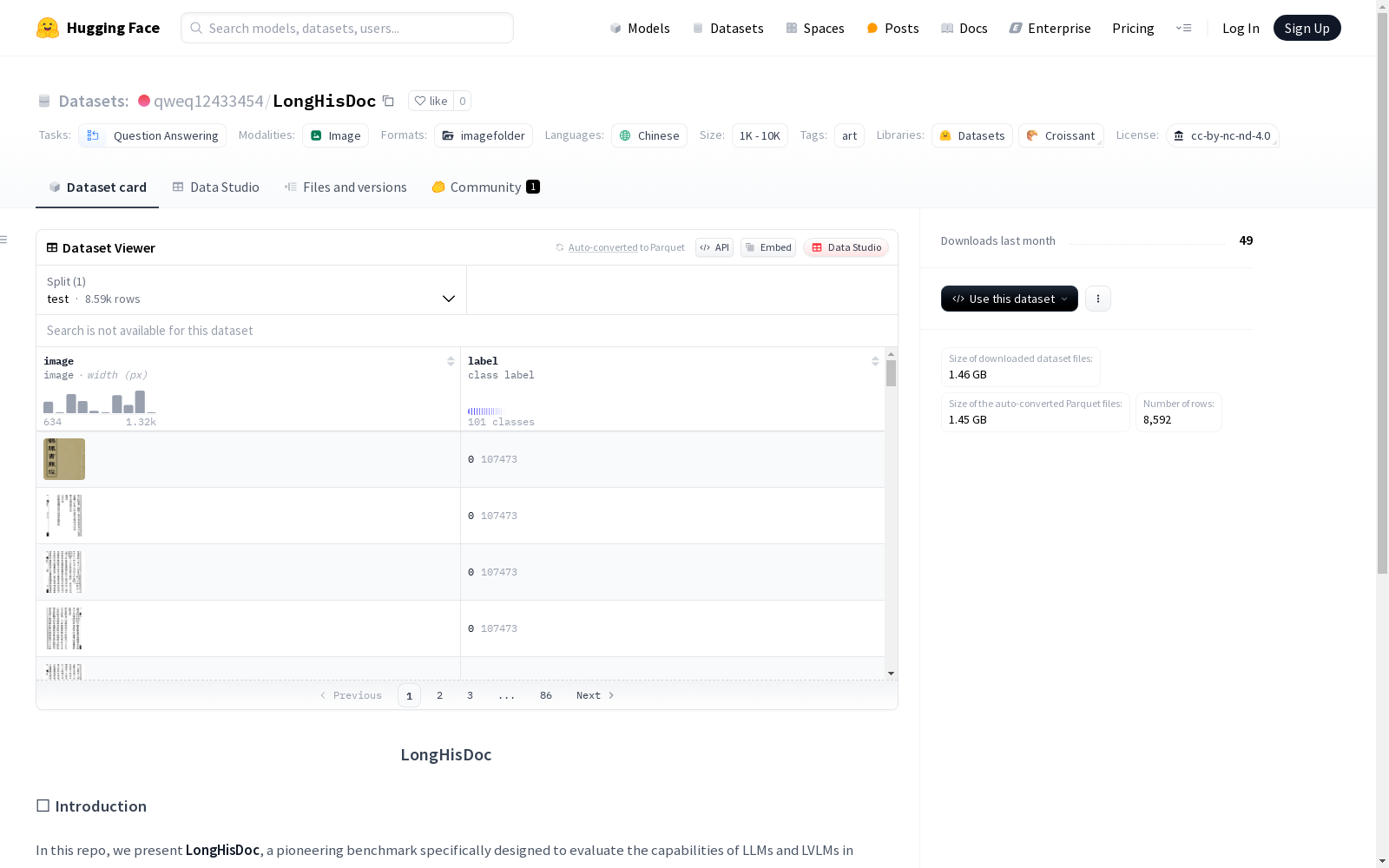Click the Embed button
Viewport: 1389px width, 868px height.
tap(768, 247)
